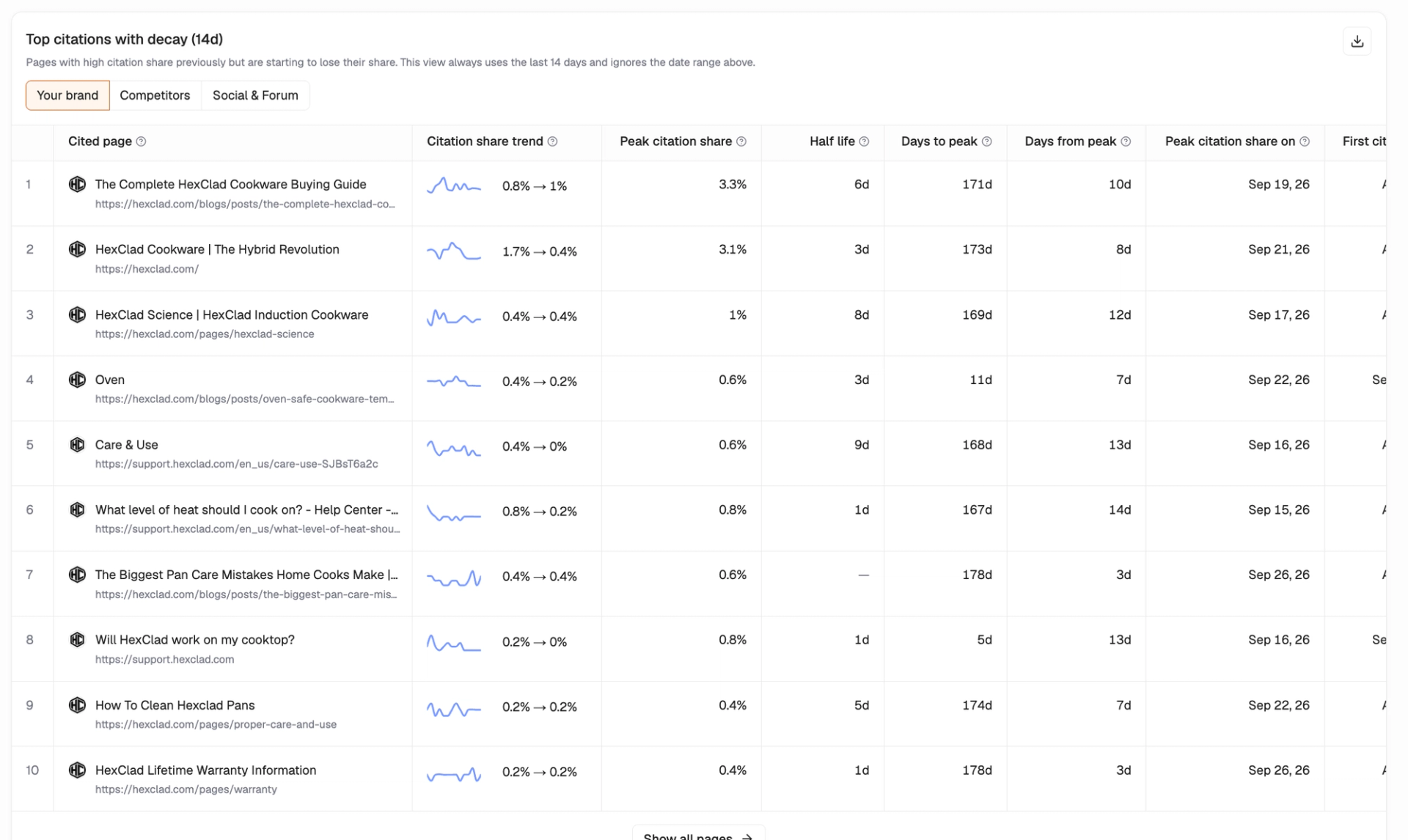Click favicon on How To Clean Hexclad Pans row
Viewport: 1408px width, 840px height.
pos(77,705)
